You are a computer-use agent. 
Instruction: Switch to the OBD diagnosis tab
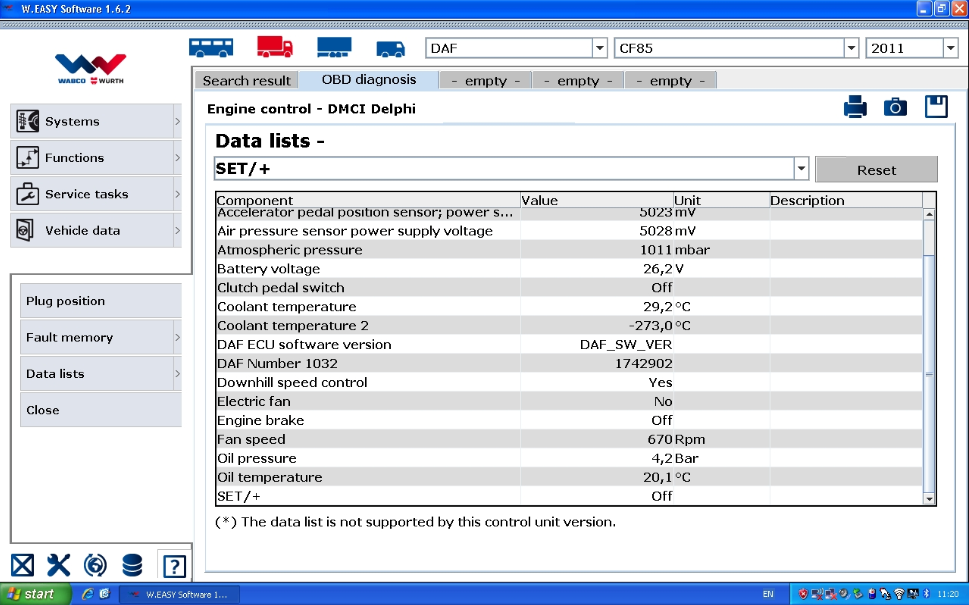click(x=369, y=80)
